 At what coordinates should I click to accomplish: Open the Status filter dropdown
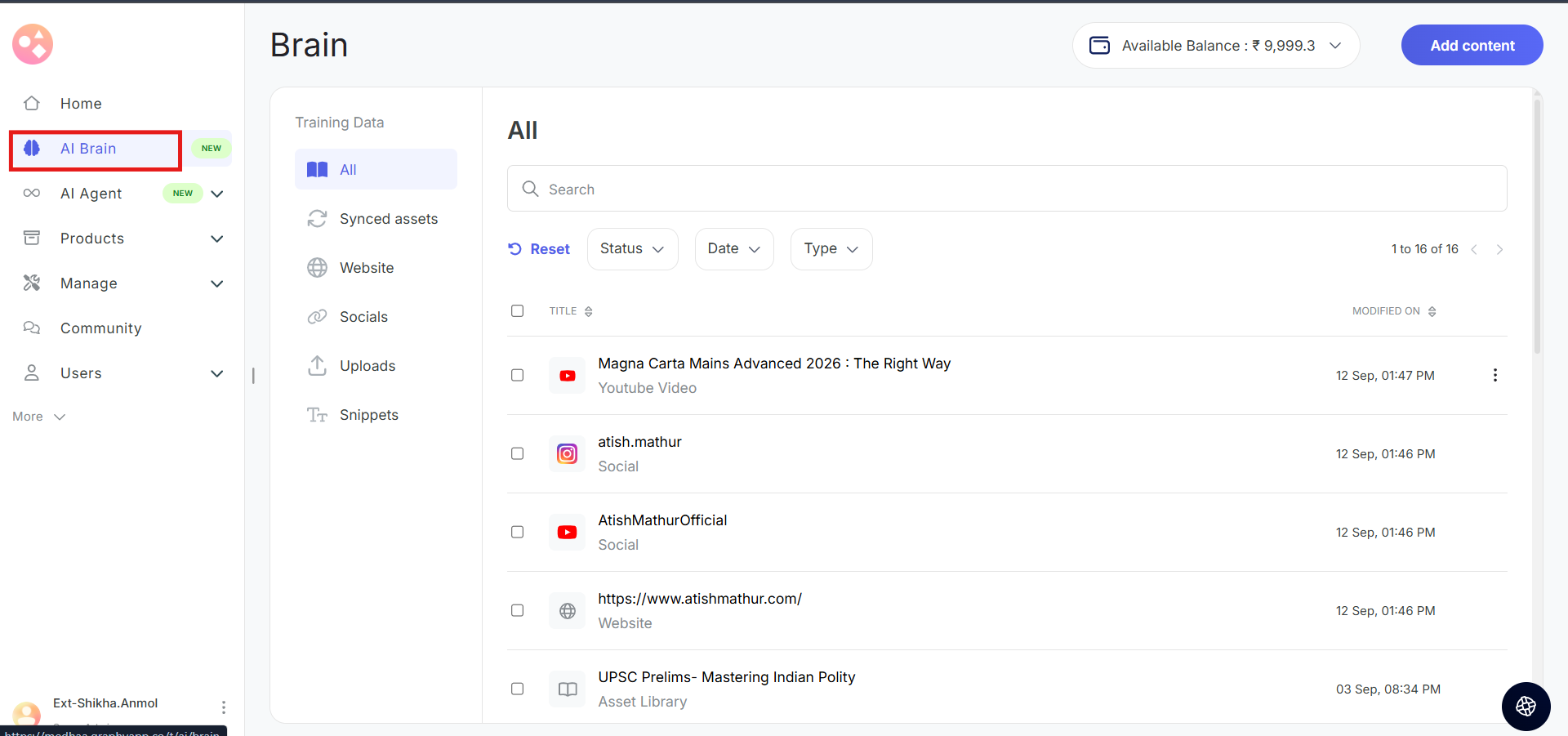click(x=632, y=249)
